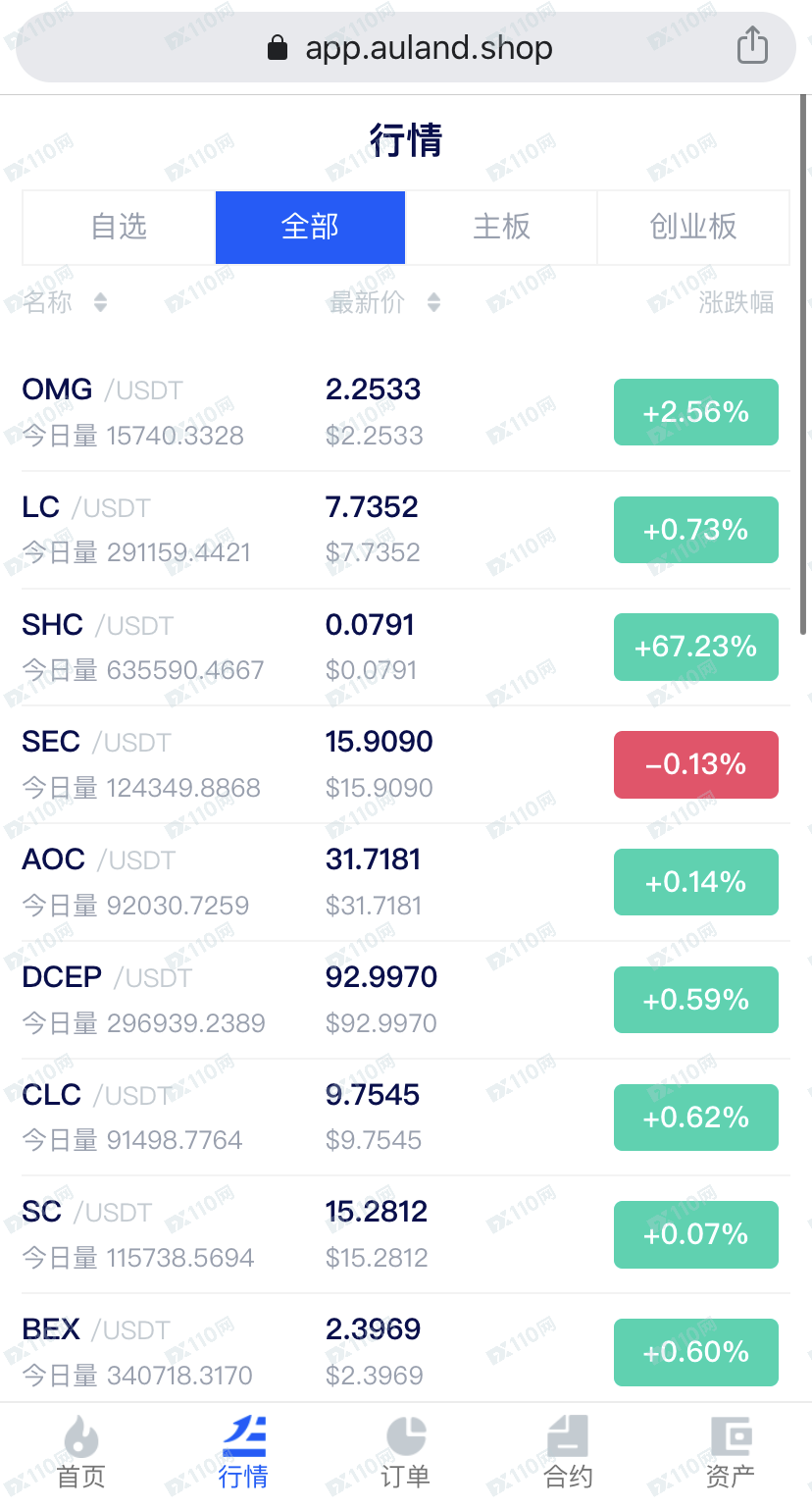
Task: Switch to the 主板 tab
Action: (501, 228)
